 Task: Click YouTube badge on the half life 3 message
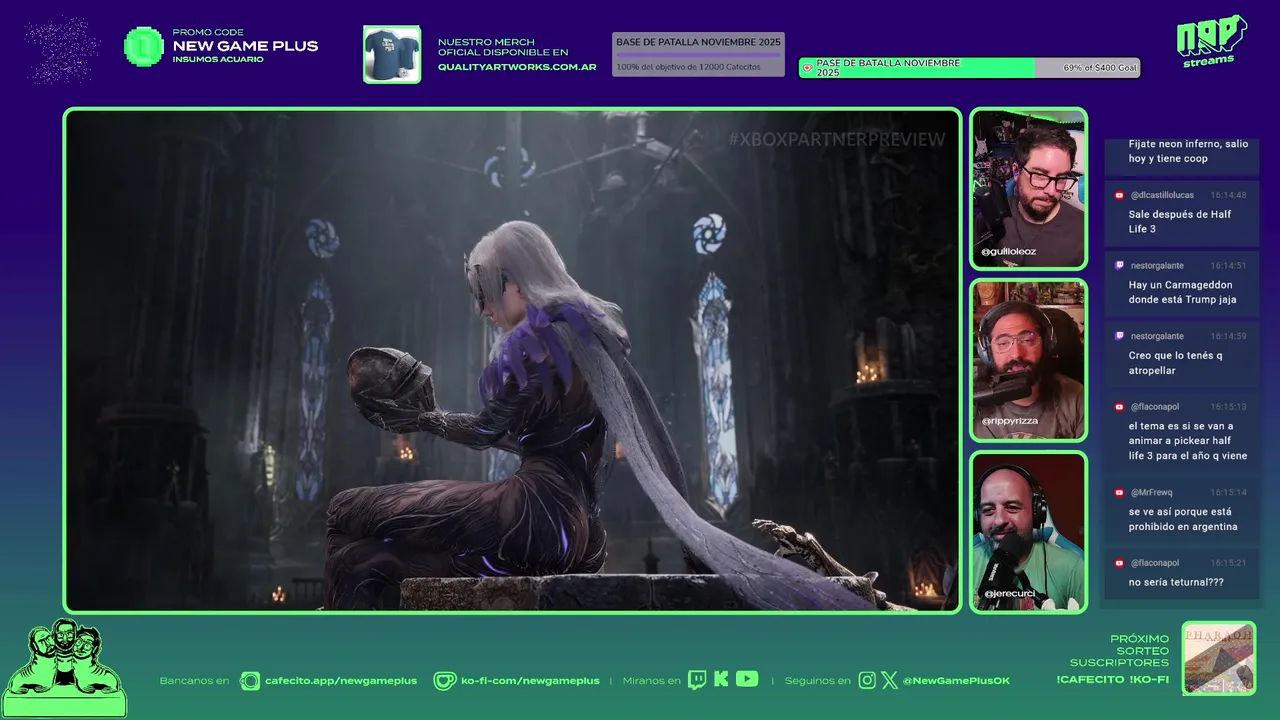click(x=1119, y=407)
